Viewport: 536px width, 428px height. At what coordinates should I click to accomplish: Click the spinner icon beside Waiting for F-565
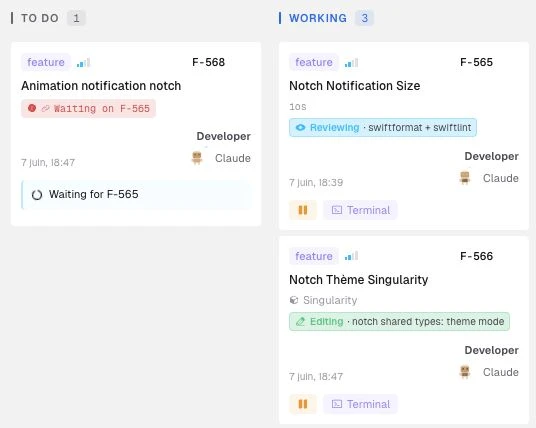pyautogui.click(x=37, y=195)
